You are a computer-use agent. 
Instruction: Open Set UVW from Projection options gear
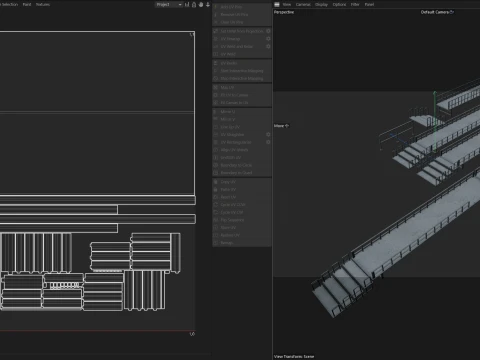coord(268,31)
